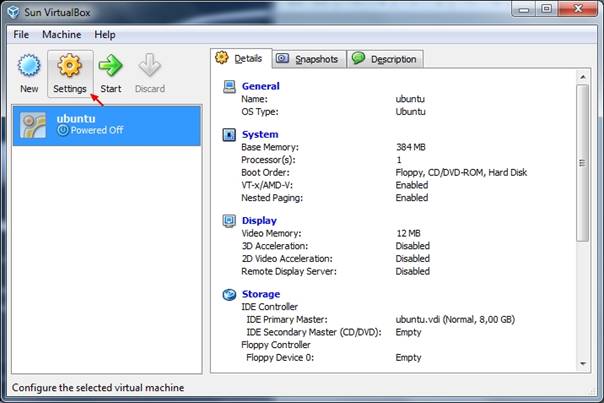Click status bar text 'Configure the selected virtual machine'
This screenshot has height=403, width=604.
(98, 388)
